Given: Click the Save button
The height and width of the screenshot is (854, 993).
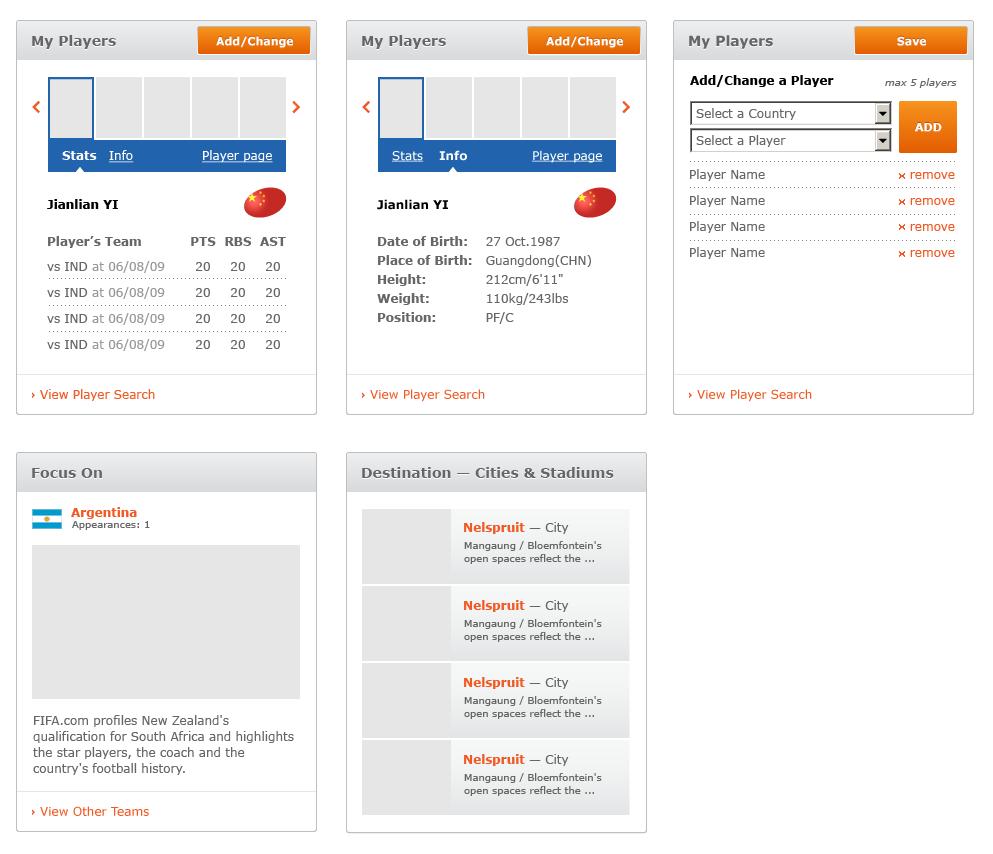Looking at the screenshot, I should pos(911,41).
